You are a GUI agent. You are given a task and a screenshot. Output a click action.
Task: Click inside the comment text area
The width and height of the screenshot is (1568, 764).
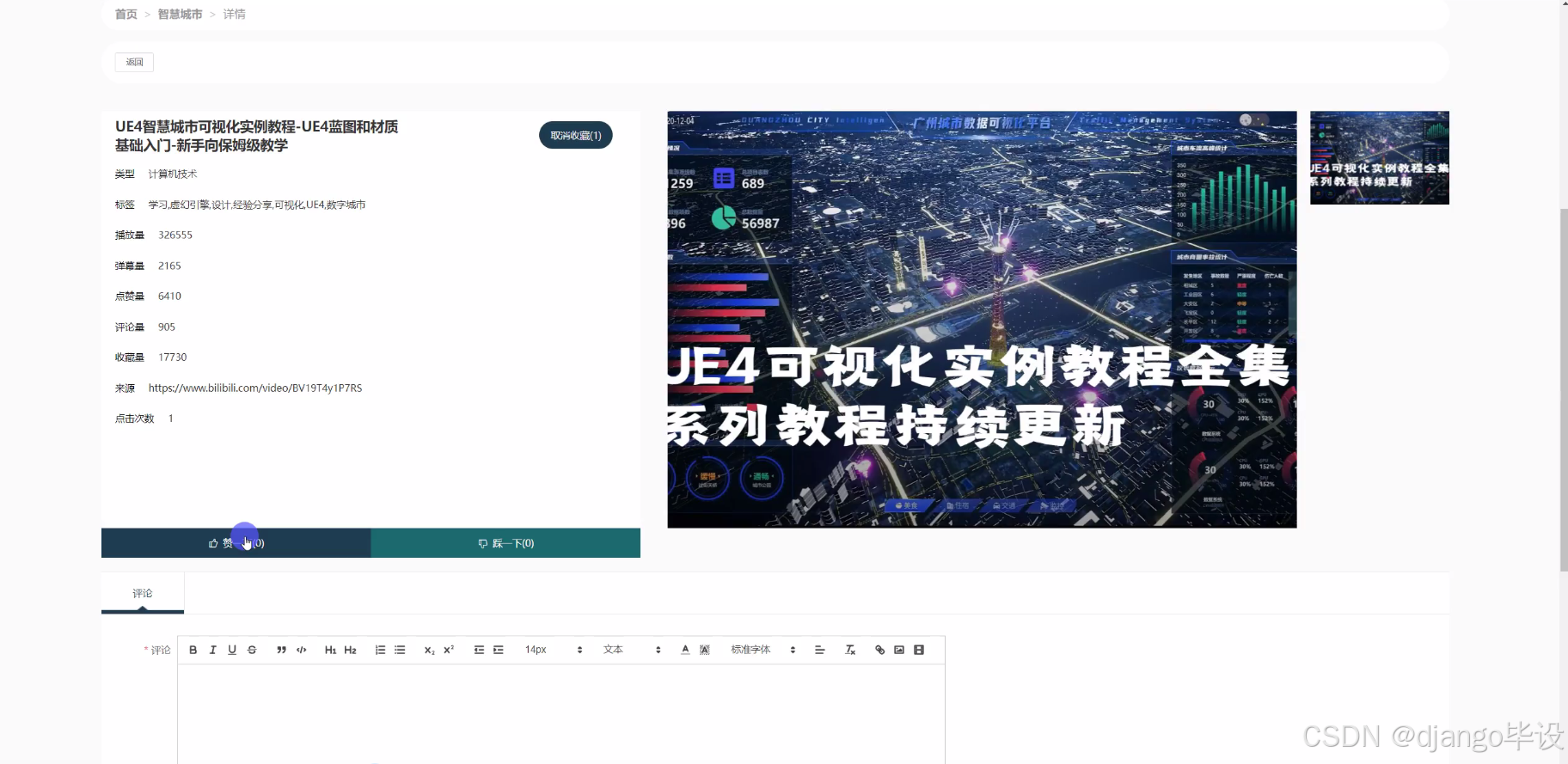[561, 713]
